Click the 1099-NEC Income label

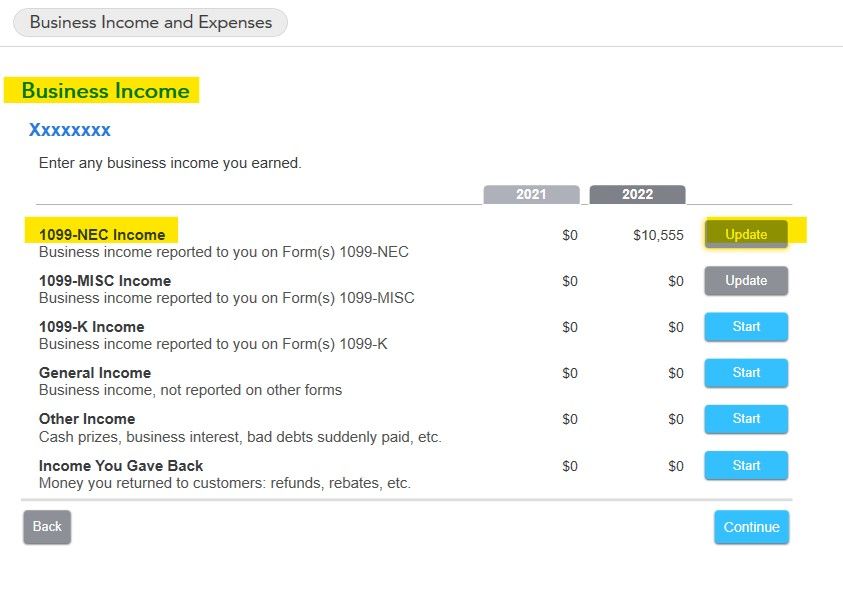(102, 234)
